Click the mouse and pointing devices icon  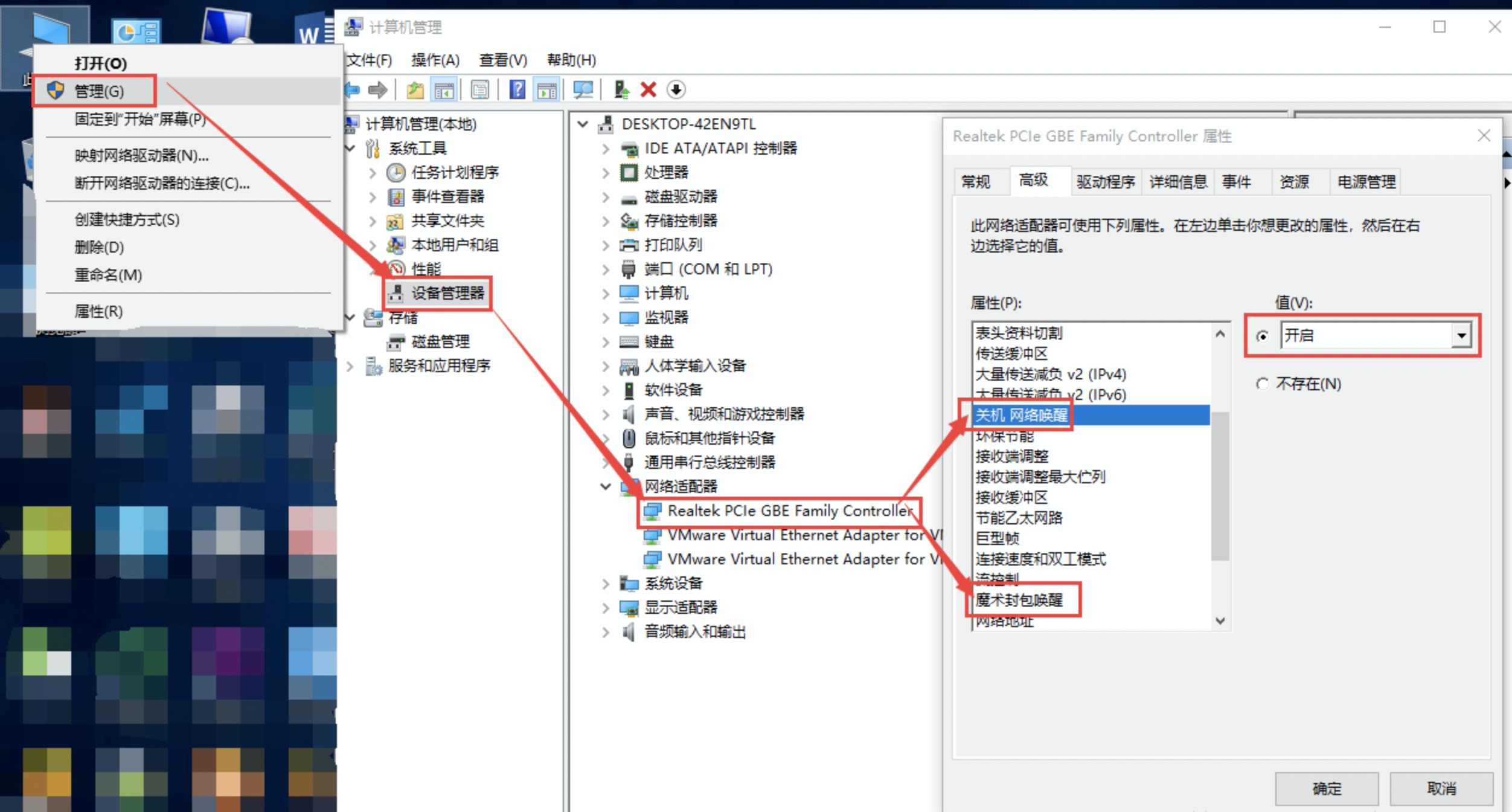click(629, 438)
